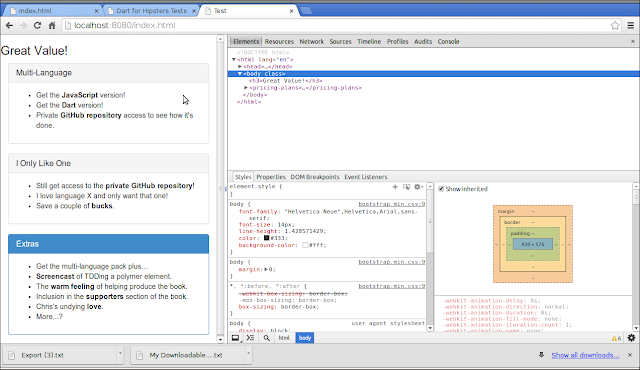The height and width of the screenshot is (370, 640).
Task: Open the Sources panel
Action: point(340,42)
